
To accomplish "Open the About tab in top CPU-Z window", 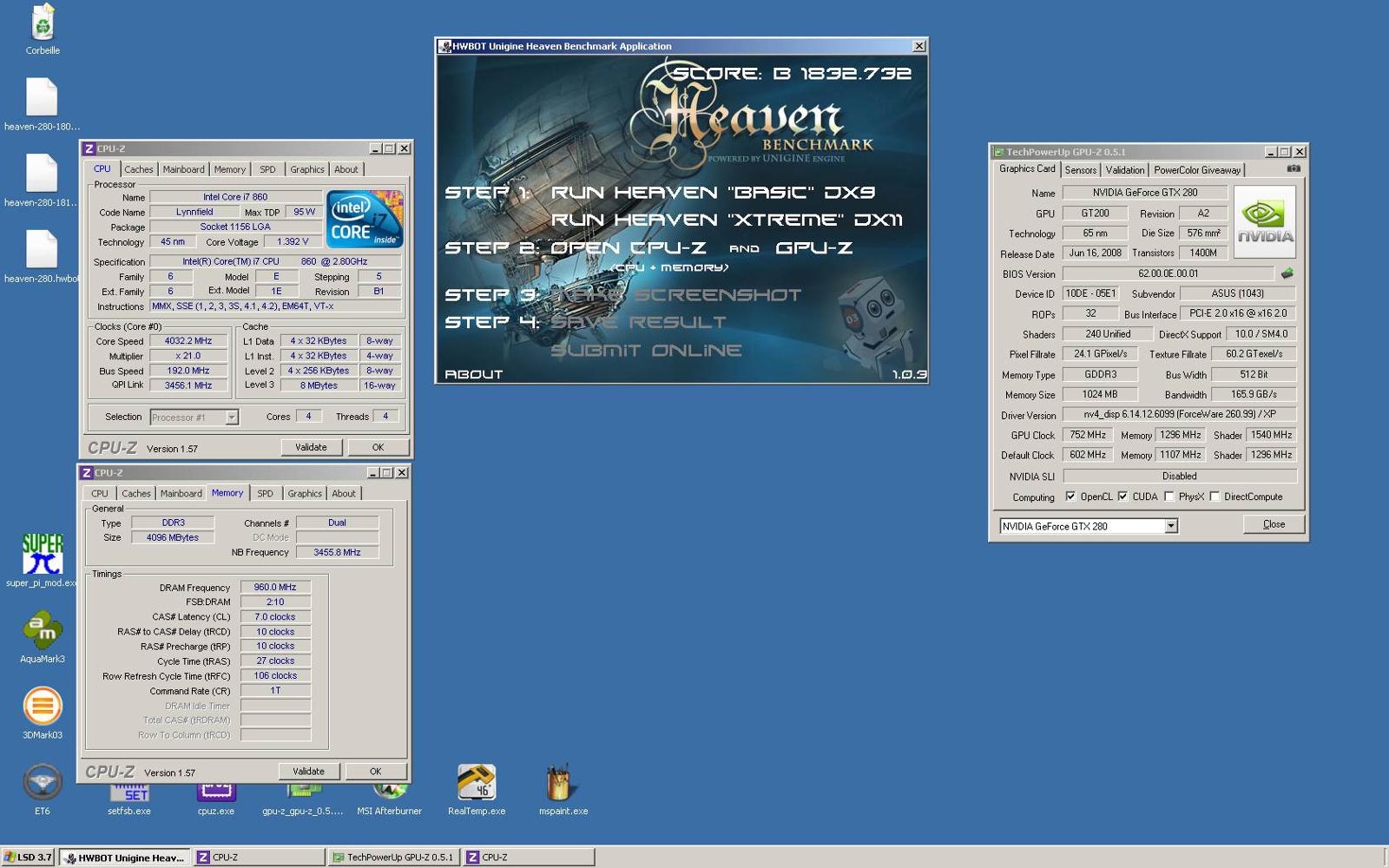I will (346, 169).
